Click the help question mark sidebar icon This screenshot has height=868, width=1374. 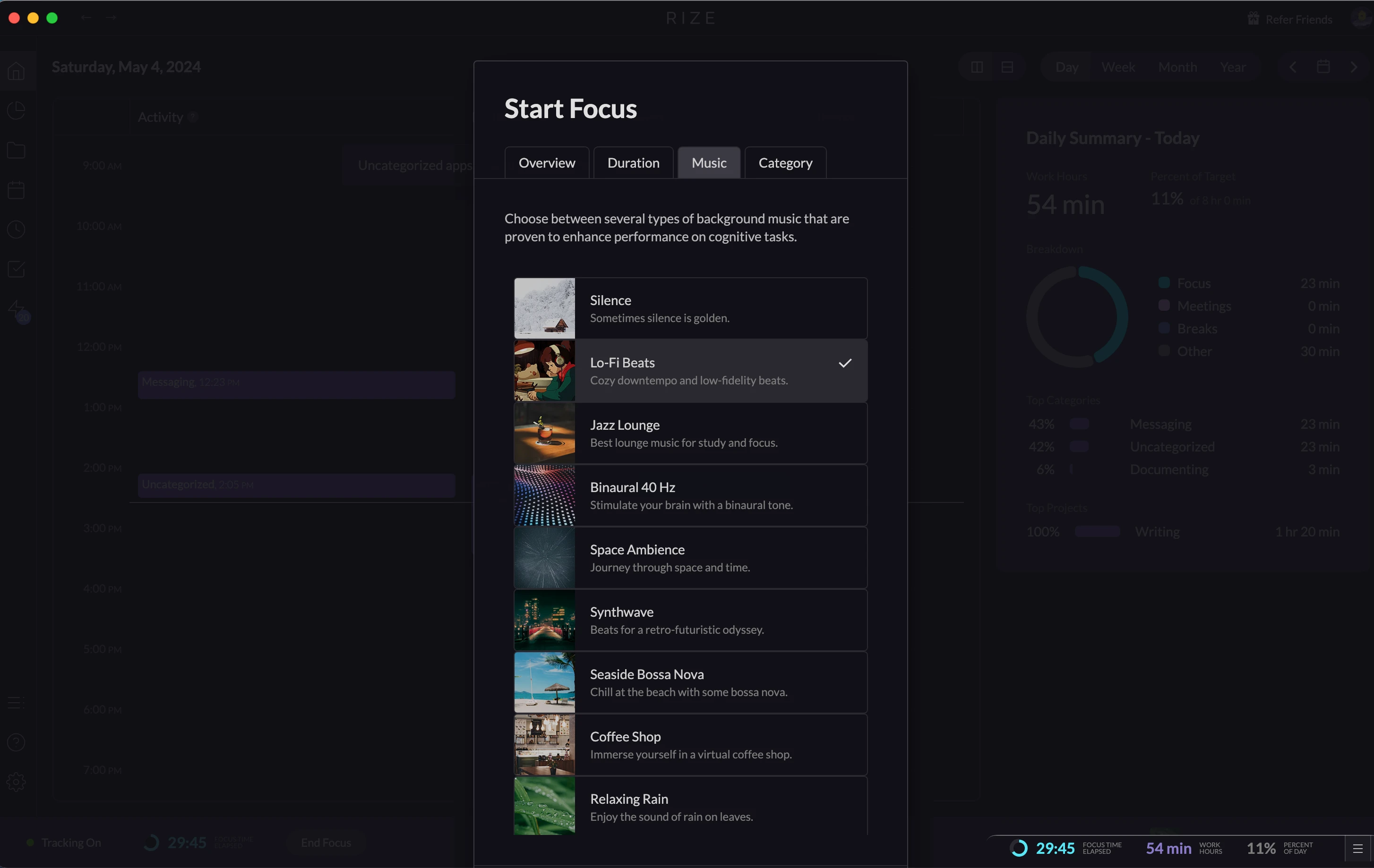coord(16,742)
